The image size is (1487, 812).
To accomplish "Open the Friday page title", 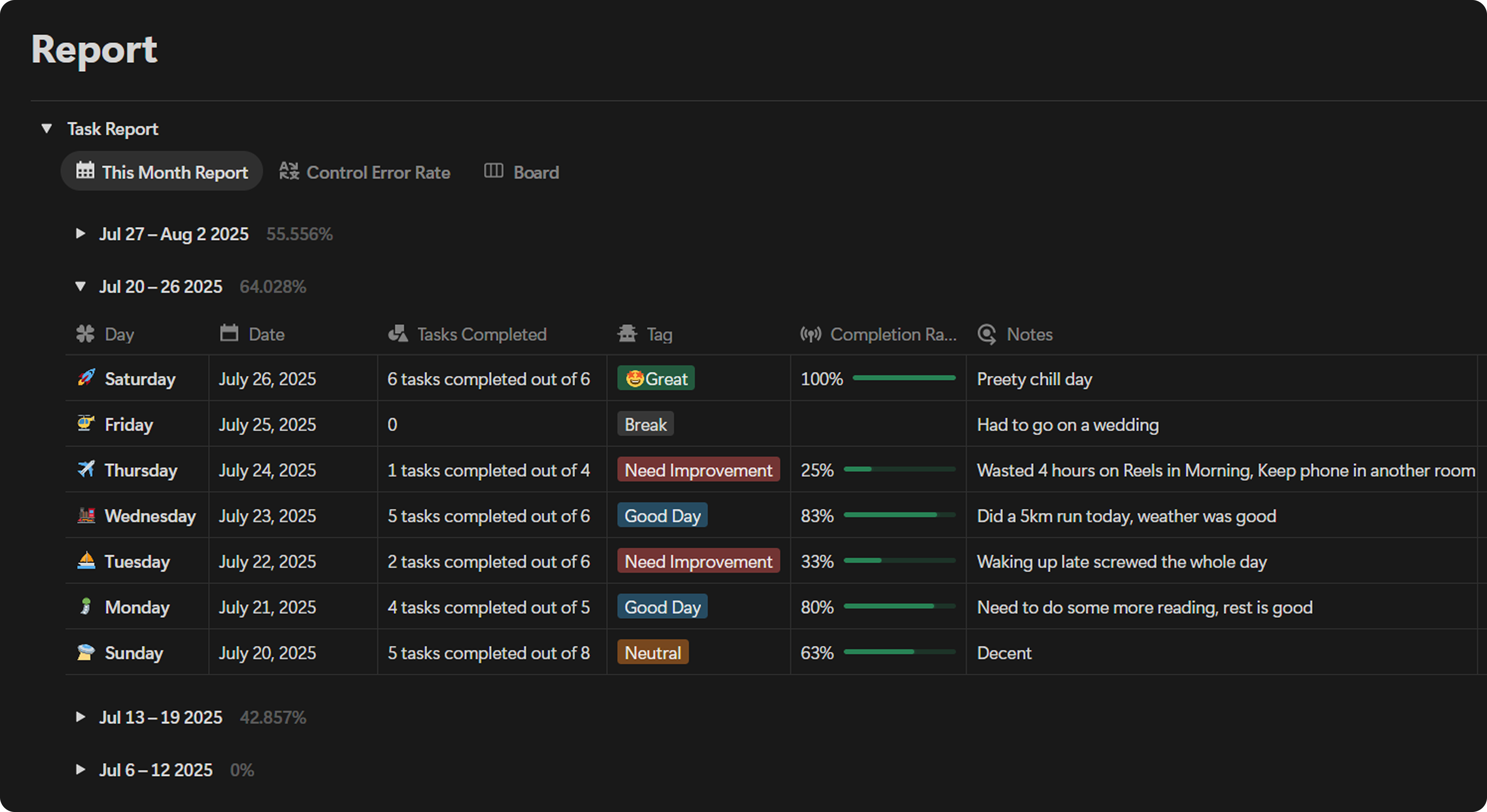I will 129,425.
